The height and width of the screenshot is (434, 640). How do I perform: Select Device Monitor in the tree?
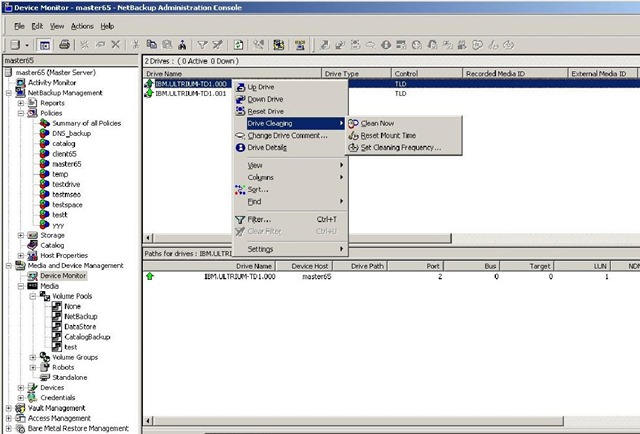pos(63,276)
